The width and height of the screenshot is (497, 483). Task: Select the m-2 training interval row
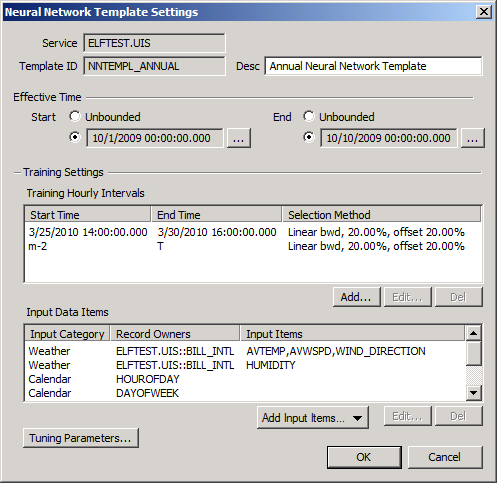pyautogui.click(x=253, y=246)
